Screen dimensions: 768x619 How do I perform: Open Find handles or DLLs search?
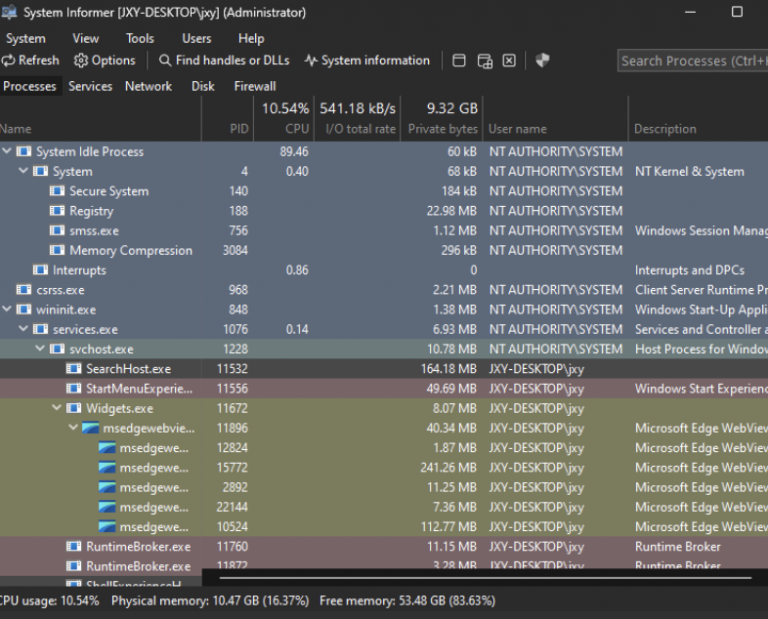point(165,61)
